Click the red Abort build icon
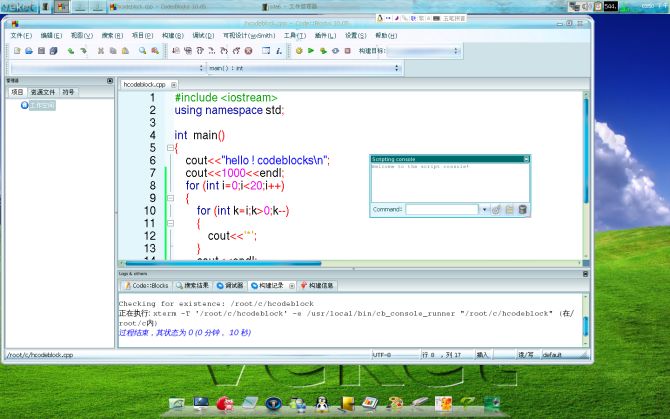Screen dimensions: 670x419 [x=347, y=51]
